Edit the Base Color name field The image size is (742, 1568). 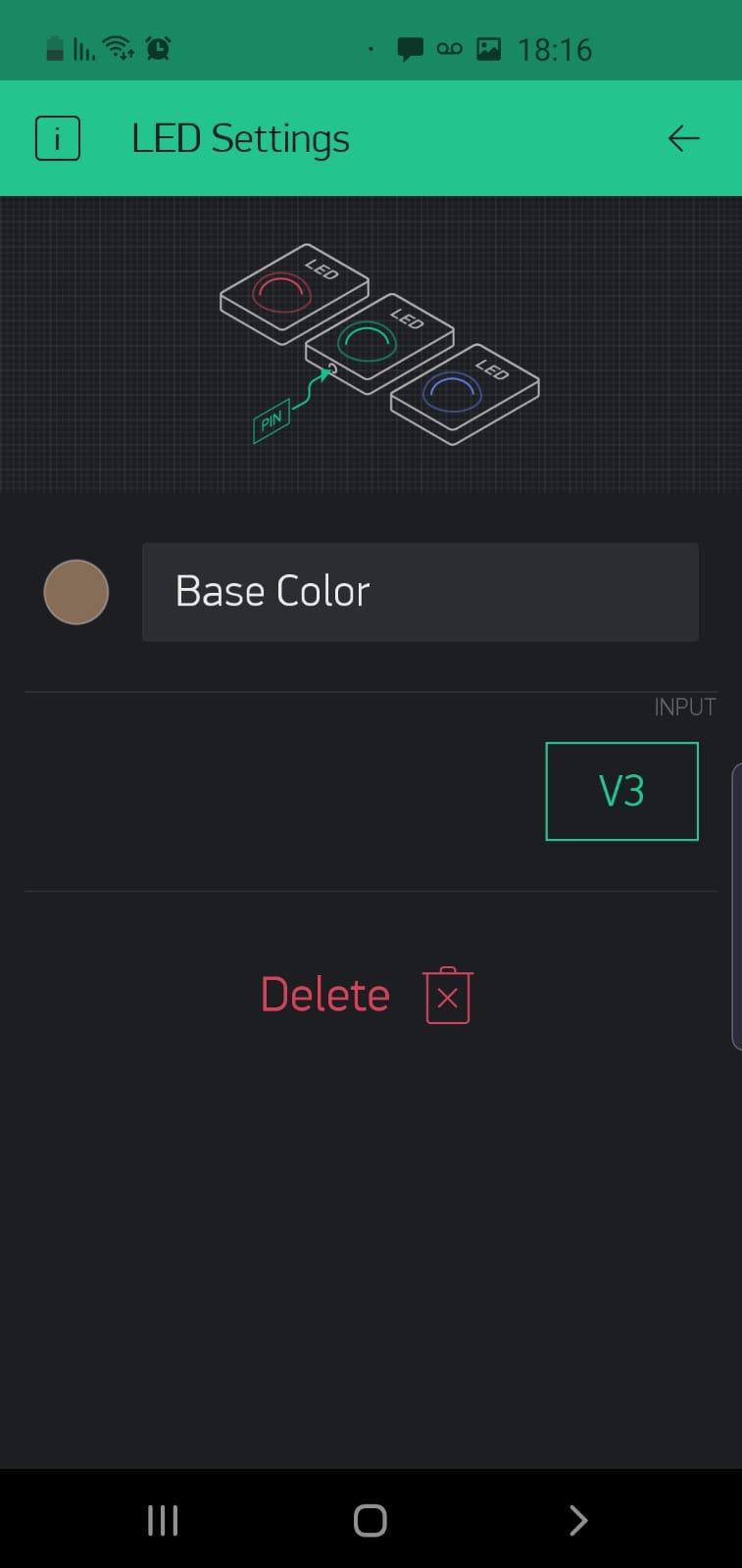tap(420, 592)
